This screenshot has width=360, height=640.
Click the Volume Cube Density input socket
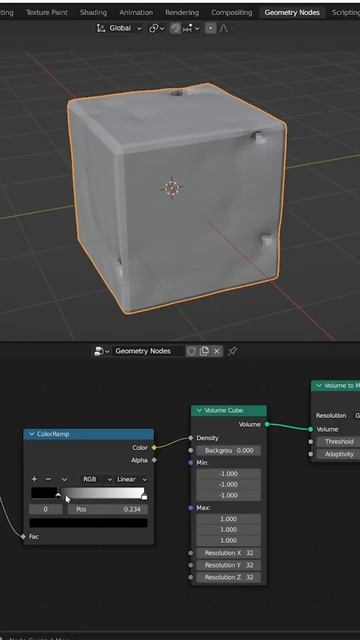tap(191, 438)
